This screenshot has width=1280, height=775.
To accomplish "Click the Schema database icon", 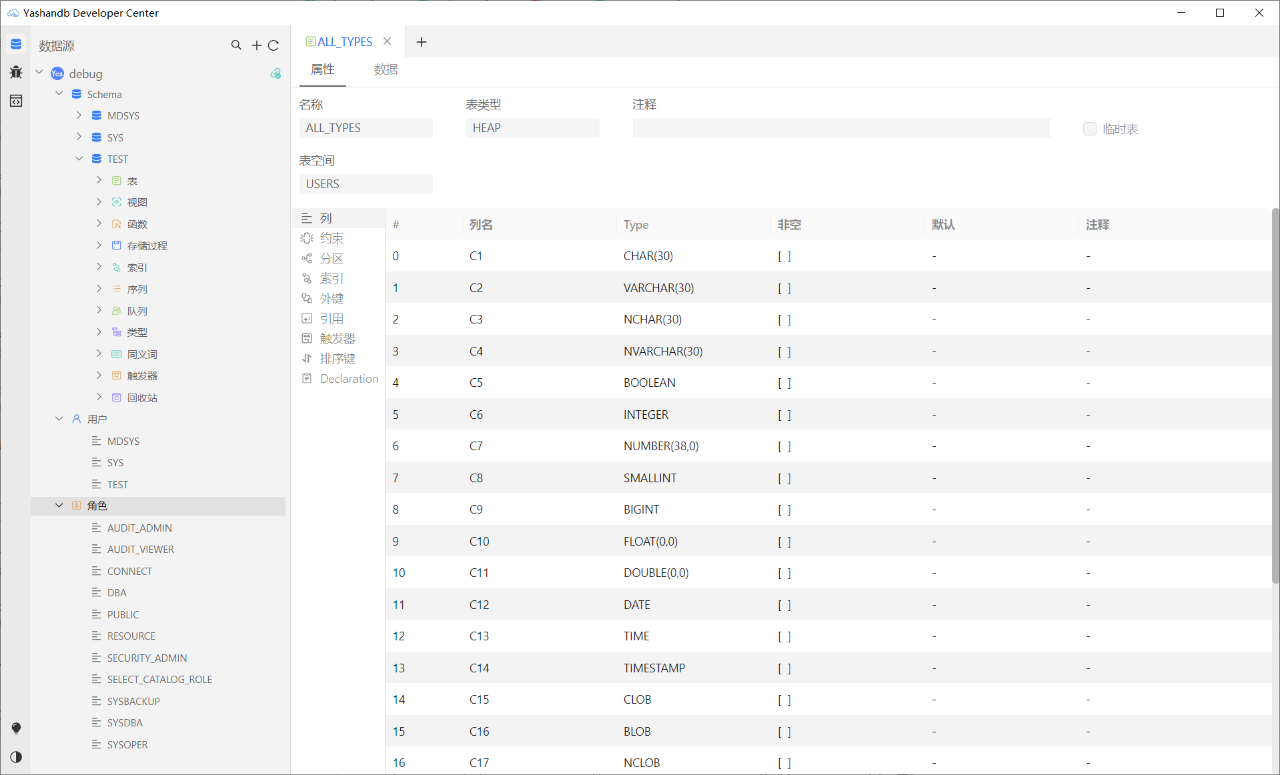I will point(77,94).
